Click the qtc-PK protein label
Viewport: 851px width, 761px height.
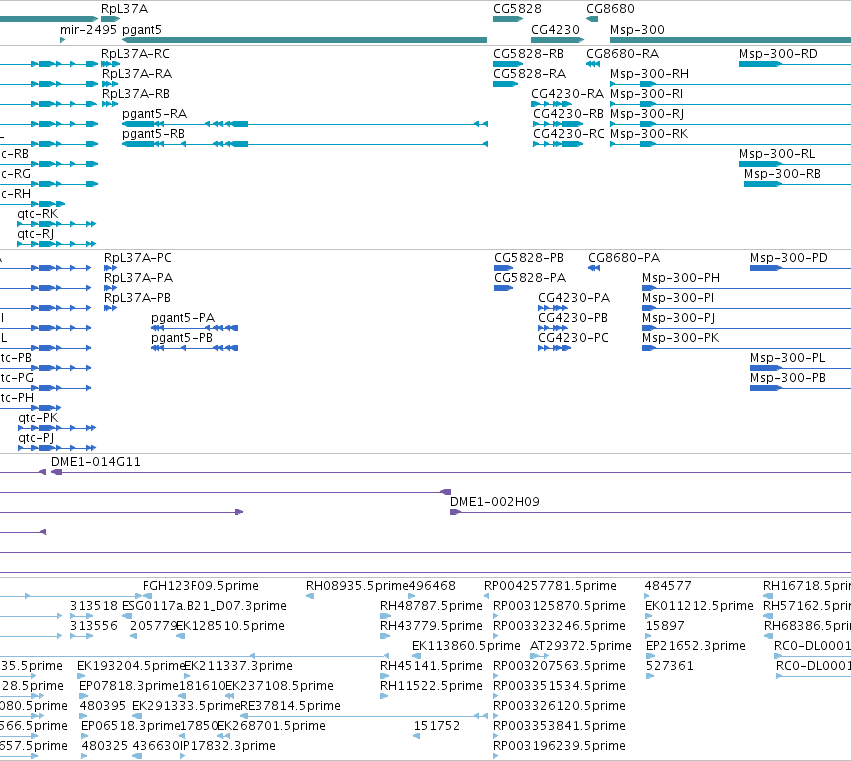(38, 418)
